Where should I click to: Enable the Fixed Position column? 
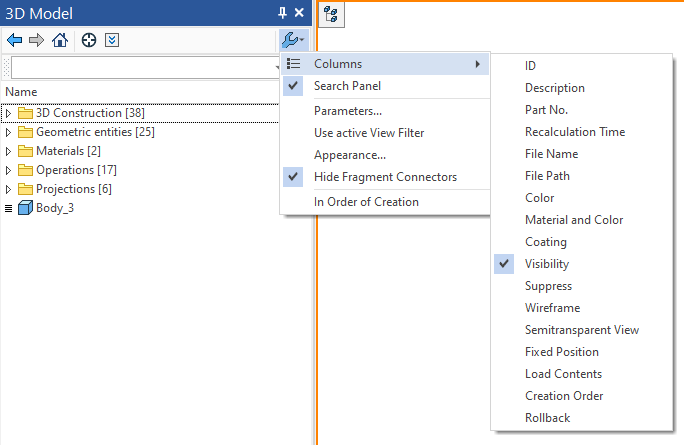coord(582,352)
